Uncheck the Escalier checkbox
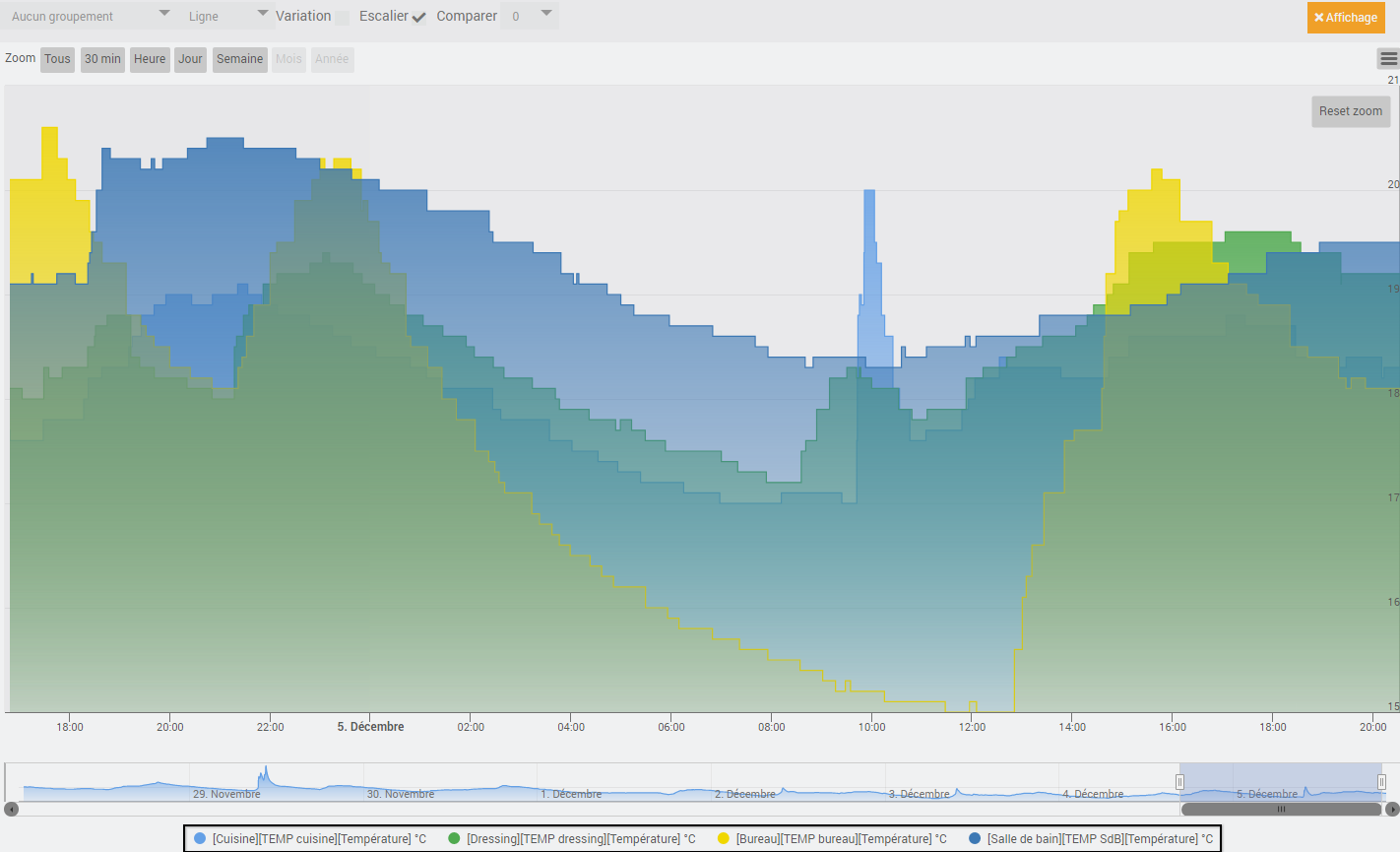 tap(419, 18)
